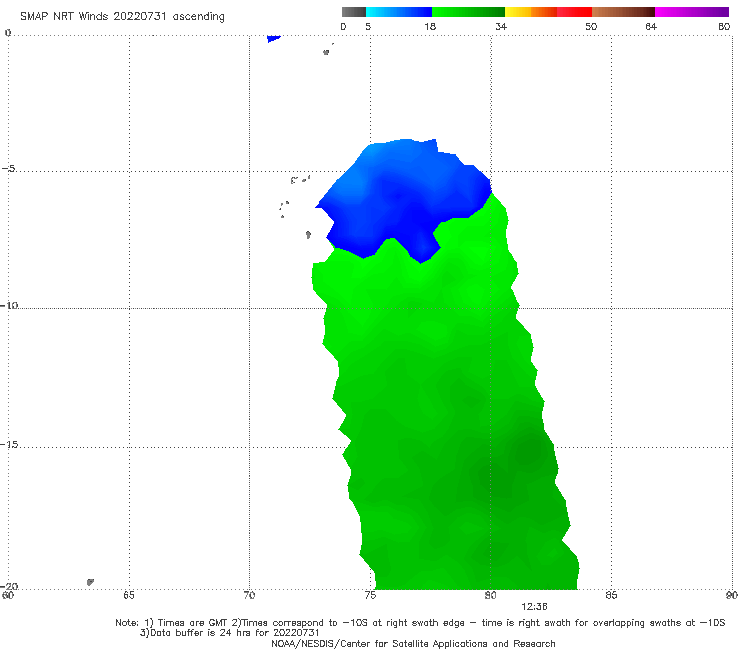Click the longitude axis label '65'
Image resolution: width=740 pixels, height=650 pixels.
129,595
